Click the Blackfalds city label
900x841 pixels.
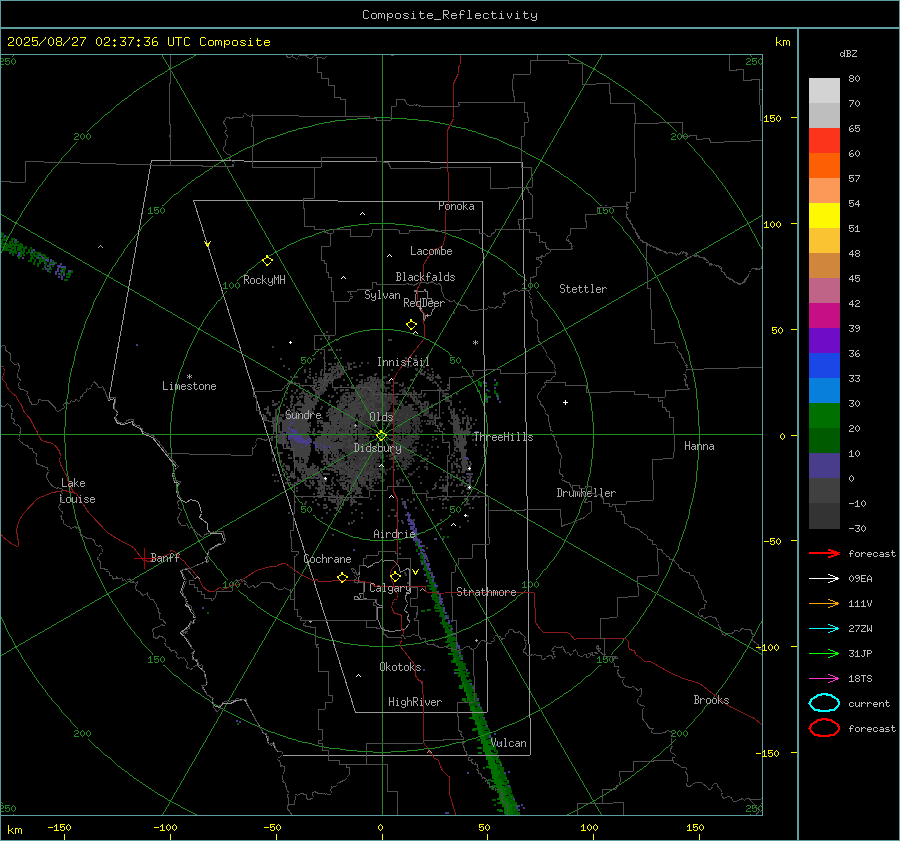425,277
